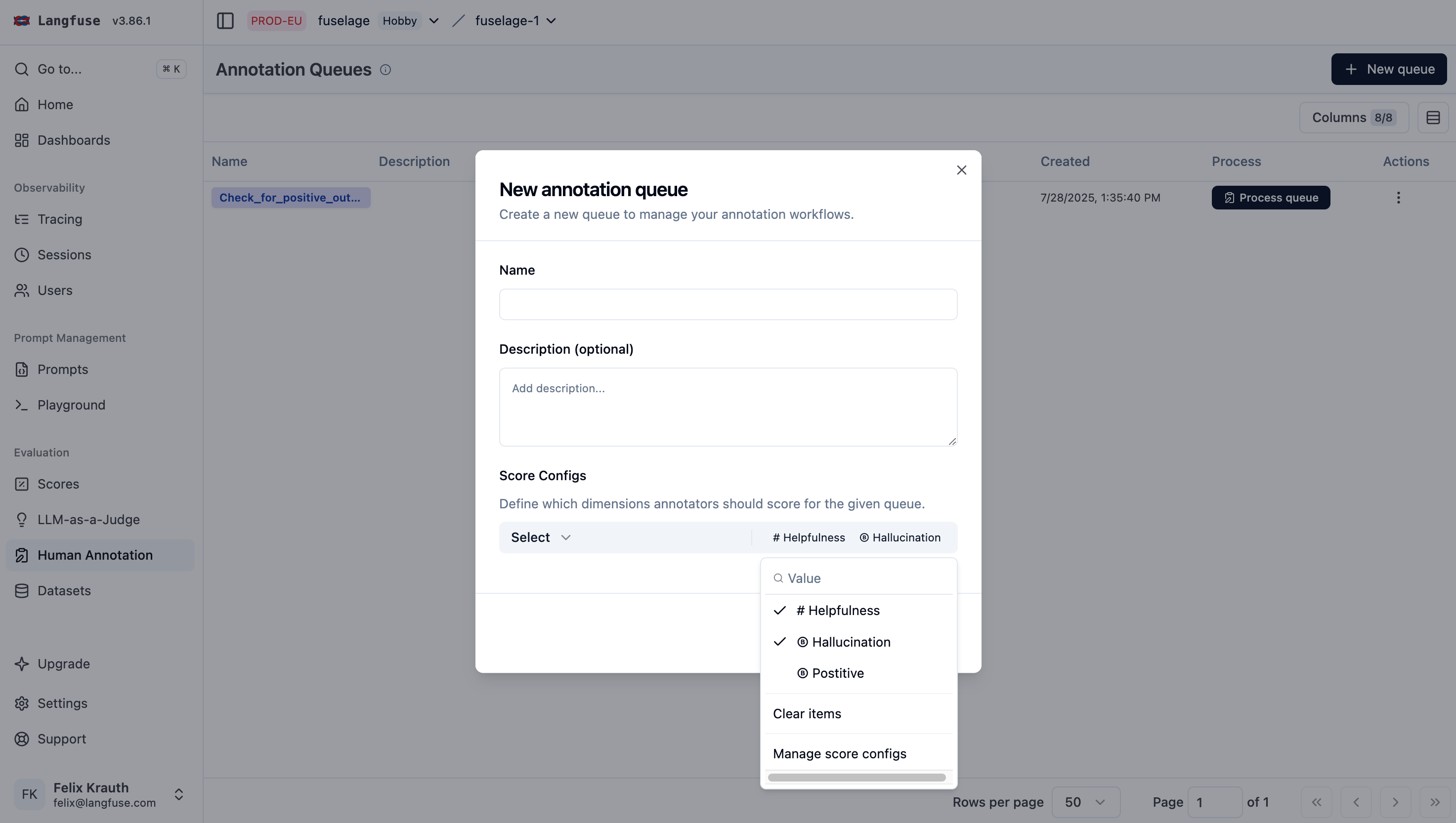This screenshot has height=823, width=1456.
Task: Go to LLM-as-a-Judge page
Action: pyautogui.click(x=88, y=520)
